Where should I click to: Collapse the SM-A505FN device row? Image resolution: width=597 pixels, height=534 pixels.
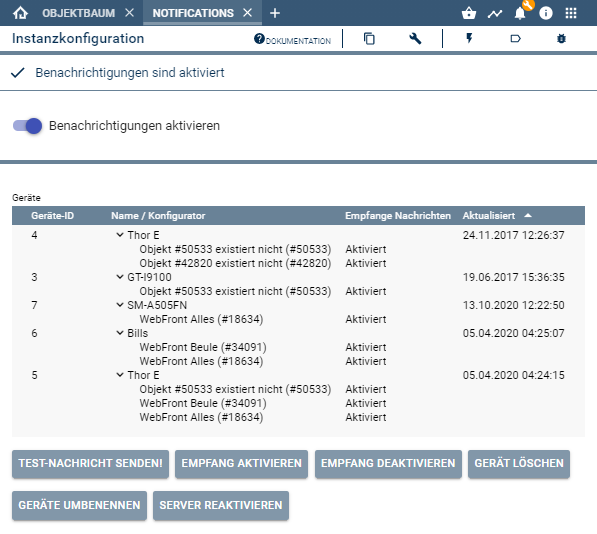120,305
